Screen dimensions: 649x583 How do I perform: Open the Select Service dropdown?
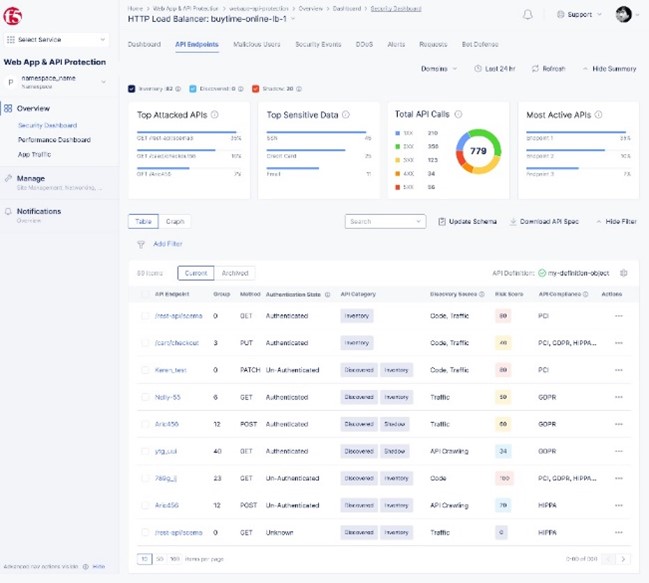click(56, 40)
